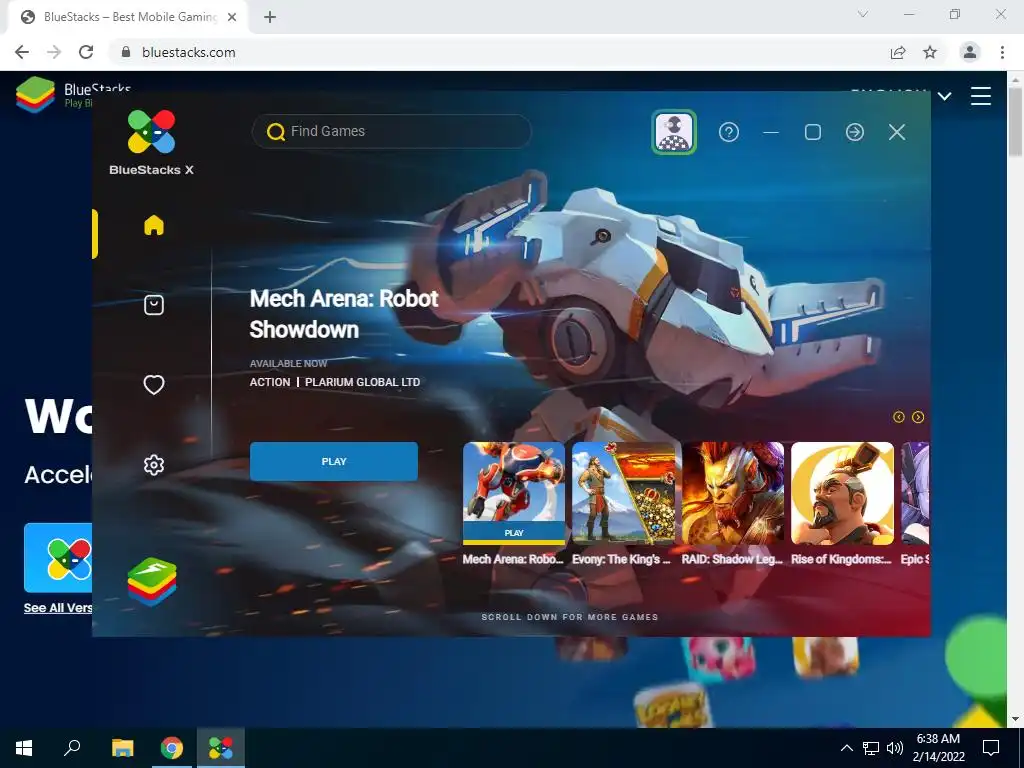This screenshot has width=1024, height=768.
Task: Select the Evony: The King's thumbnail
Action: coord(623,493)
